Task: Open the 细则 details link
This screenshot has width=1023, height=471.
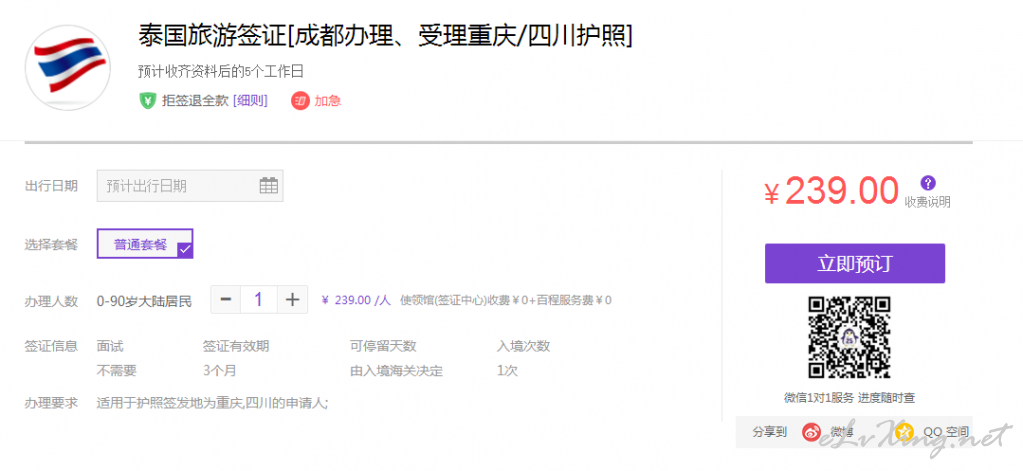Action: pyautogui.click(x=250, y=100)
